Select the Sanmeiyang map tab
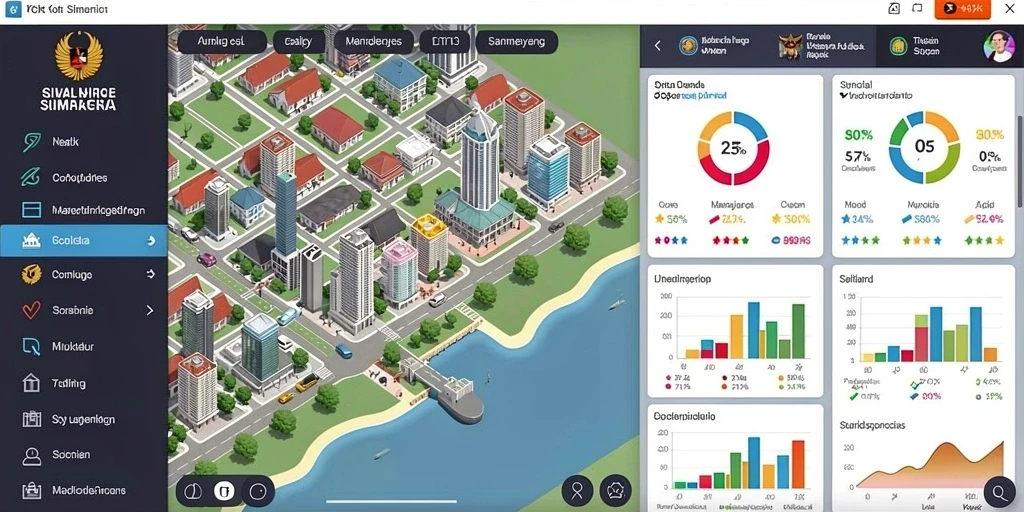Image resolution: width=1024 pixels, height=512 pixels. pyautogui.click(x=517, y=42)
